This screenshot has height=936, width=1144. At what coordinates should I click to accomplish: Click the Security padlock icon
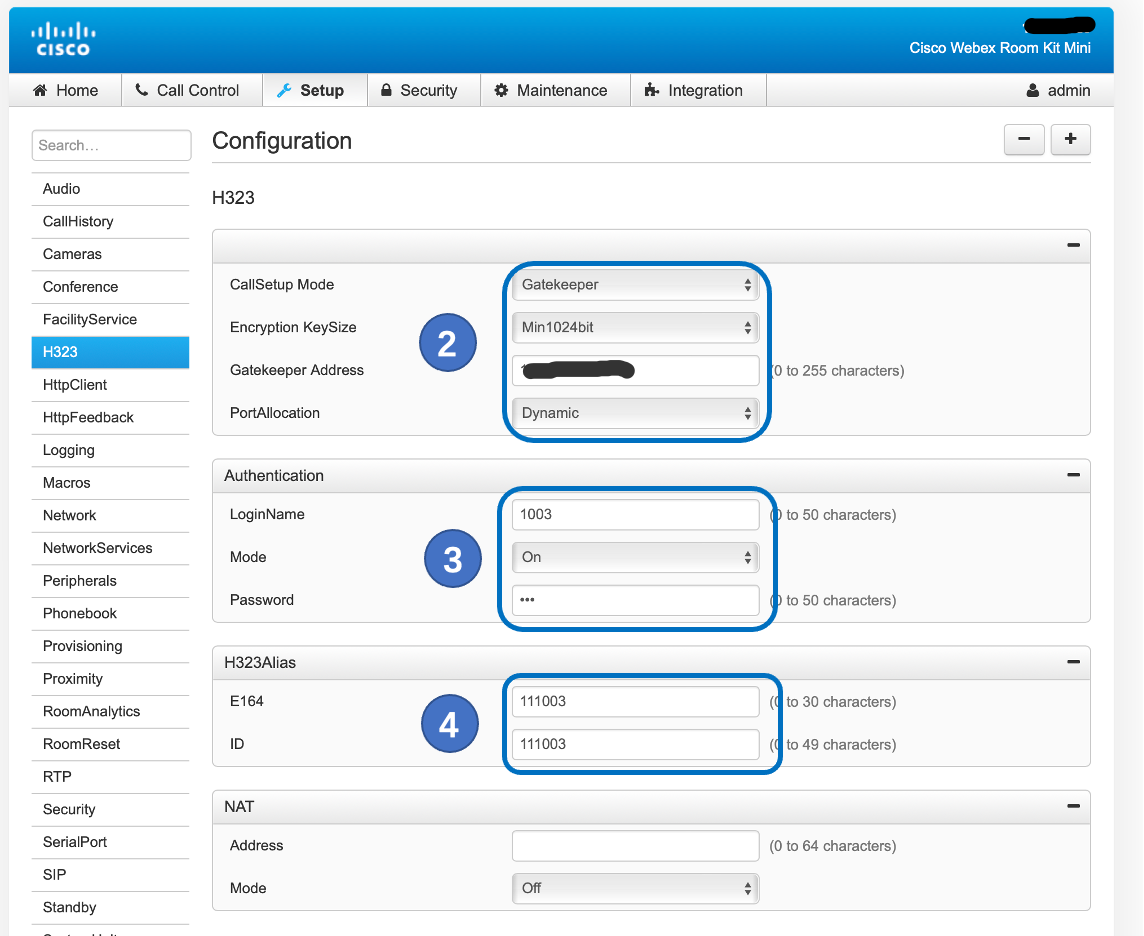(x=386, y=90)
